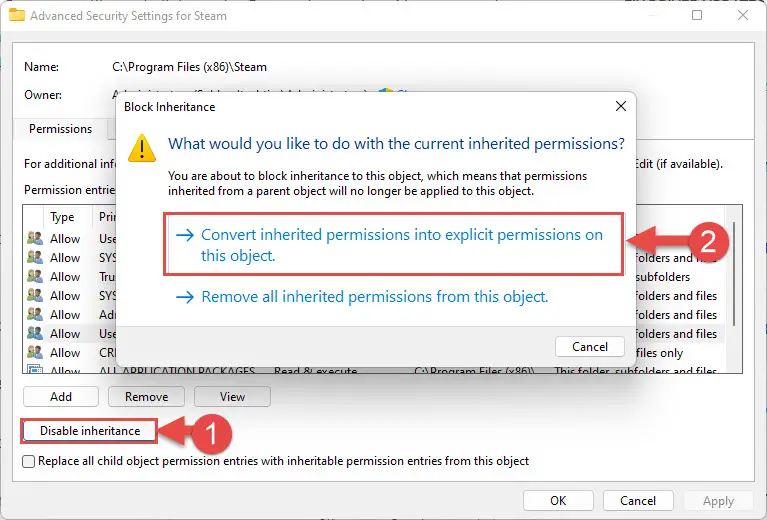Cancel the Block Inheritance dialog

pos(590,347)
